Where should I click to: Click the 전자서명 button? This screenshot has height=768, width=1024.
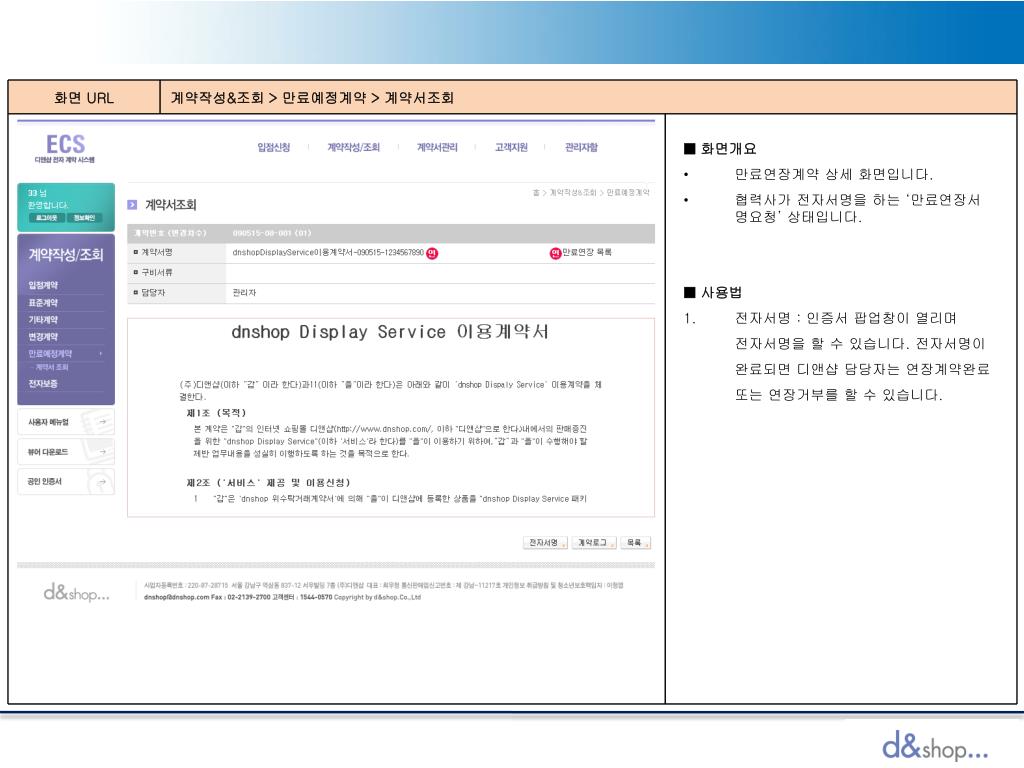(x=545, y=543)
